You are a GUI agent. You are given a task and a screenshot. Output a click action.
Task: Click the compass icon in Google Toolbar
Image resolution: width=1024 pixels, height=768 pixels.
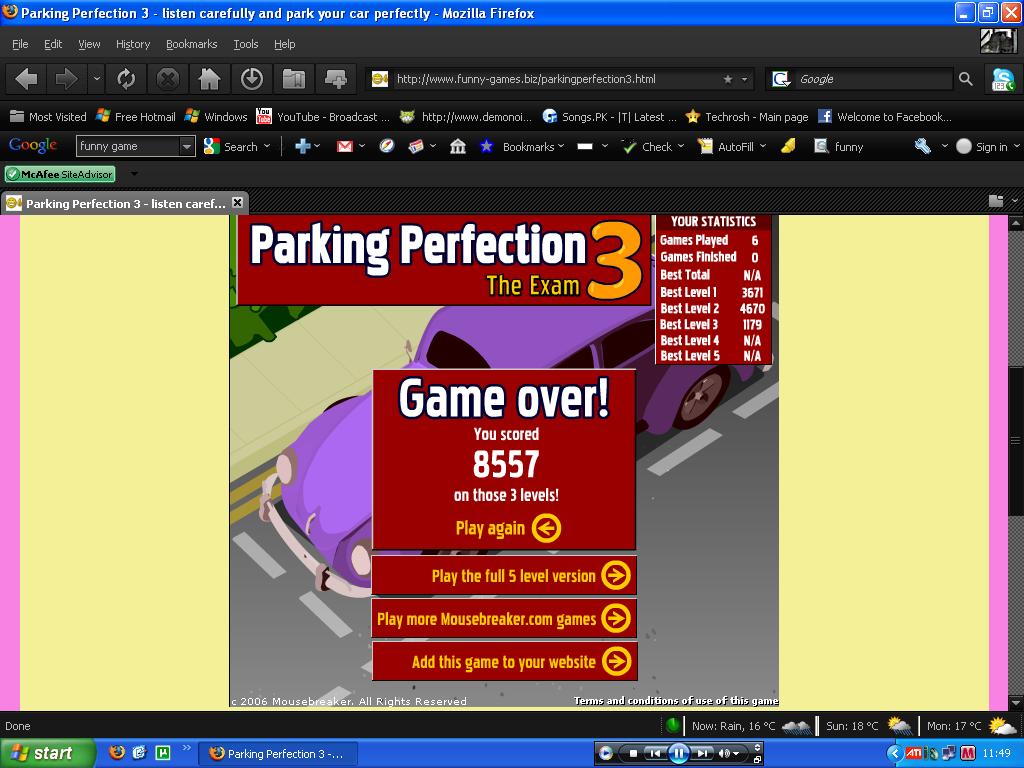click(387, 146)
